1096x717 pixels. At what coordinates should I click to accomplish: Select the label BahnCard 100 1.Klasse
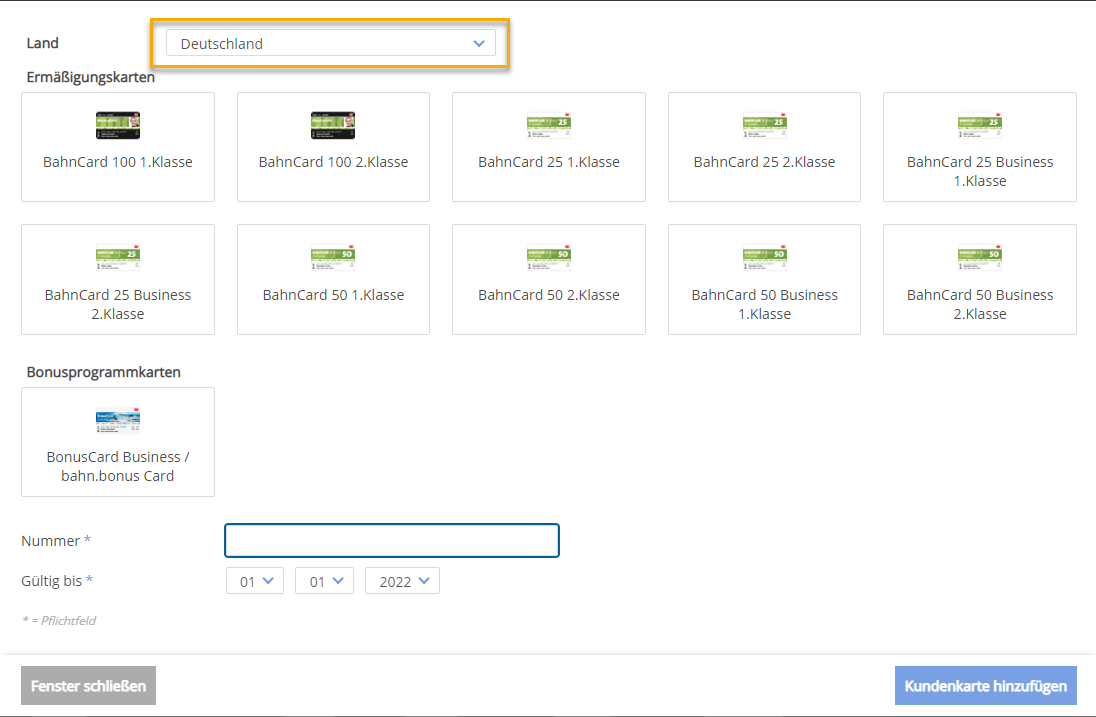point(117,162)
